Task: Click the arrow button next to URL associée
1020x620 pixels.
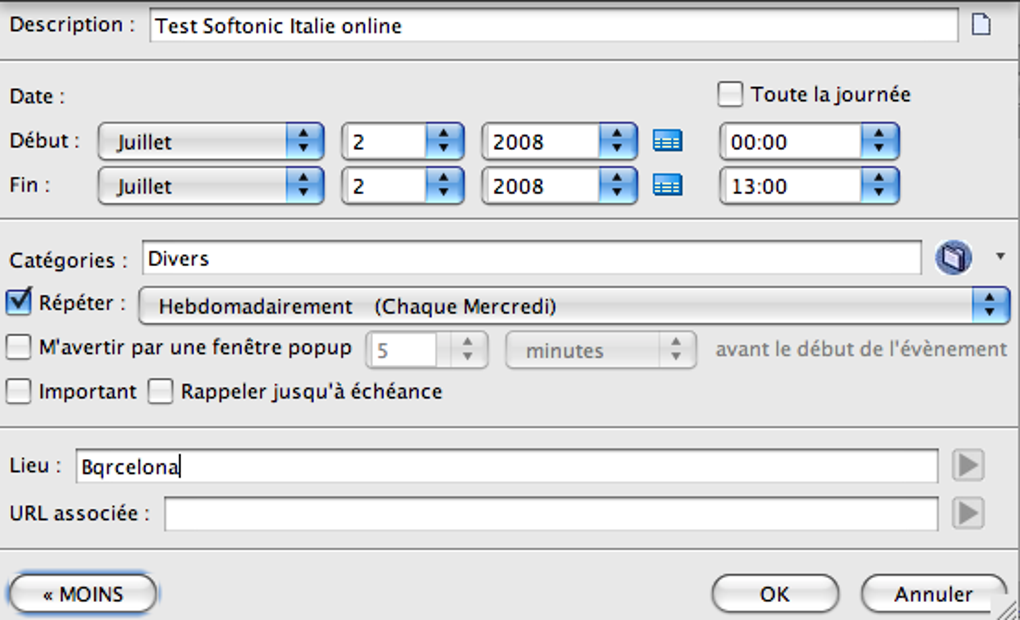Action: coord(968,513)
